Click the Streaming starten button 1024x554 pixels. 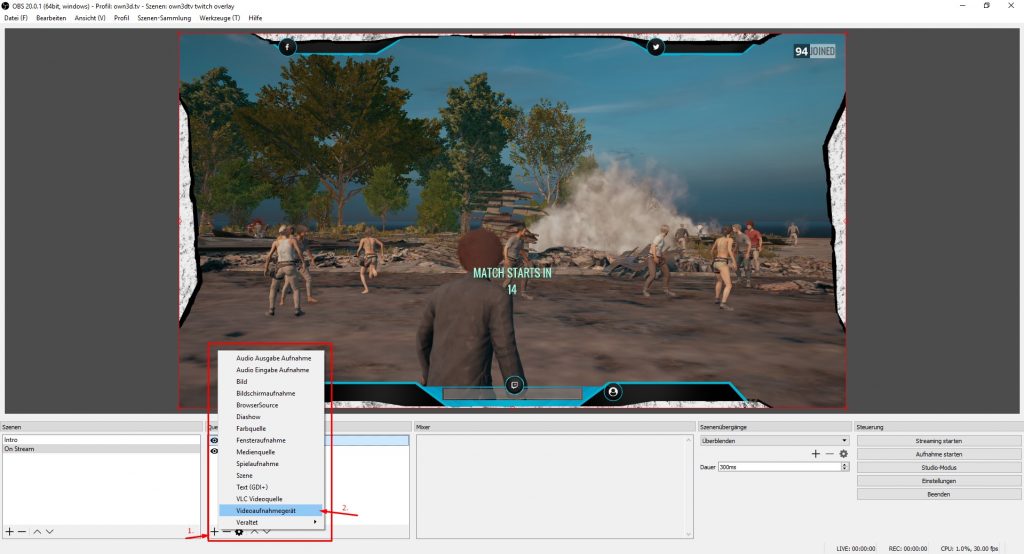pos(938,440)
